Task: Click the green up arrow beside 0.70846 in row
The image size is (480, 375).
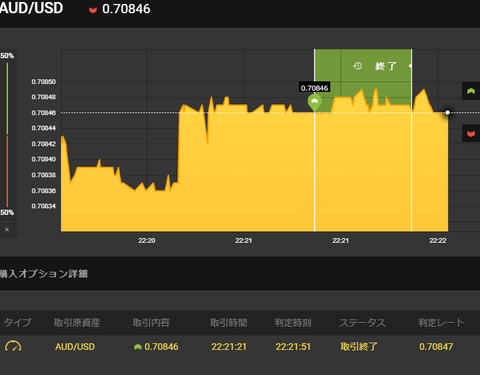Action: pos(137,347)
